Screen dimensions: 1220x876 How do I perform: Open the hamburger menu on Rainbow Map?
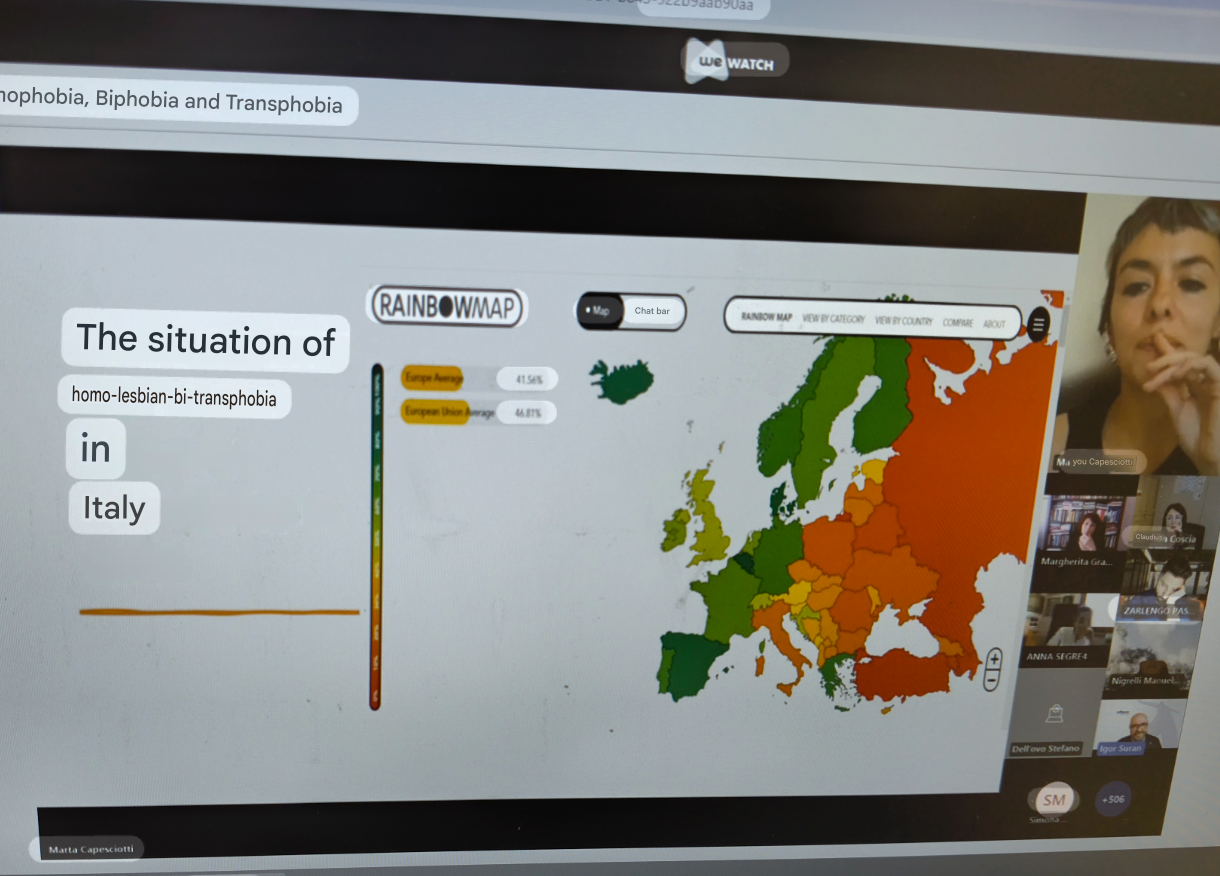coord(1038,324)
